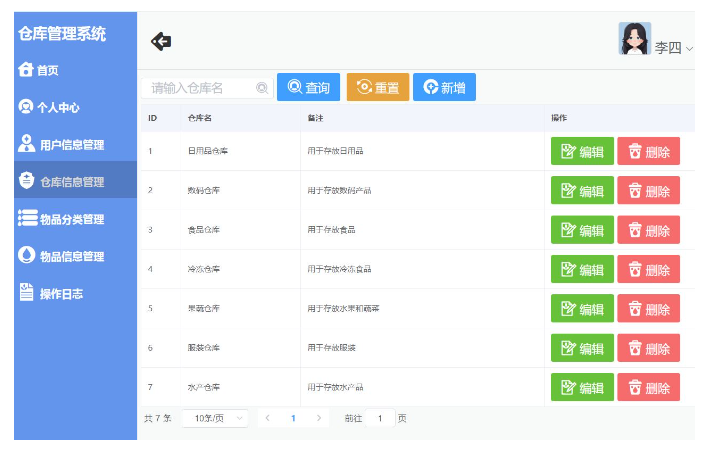Open 操作日志 menu item
Viewport: 720px width, 450px height.
[x=75, y=293]
